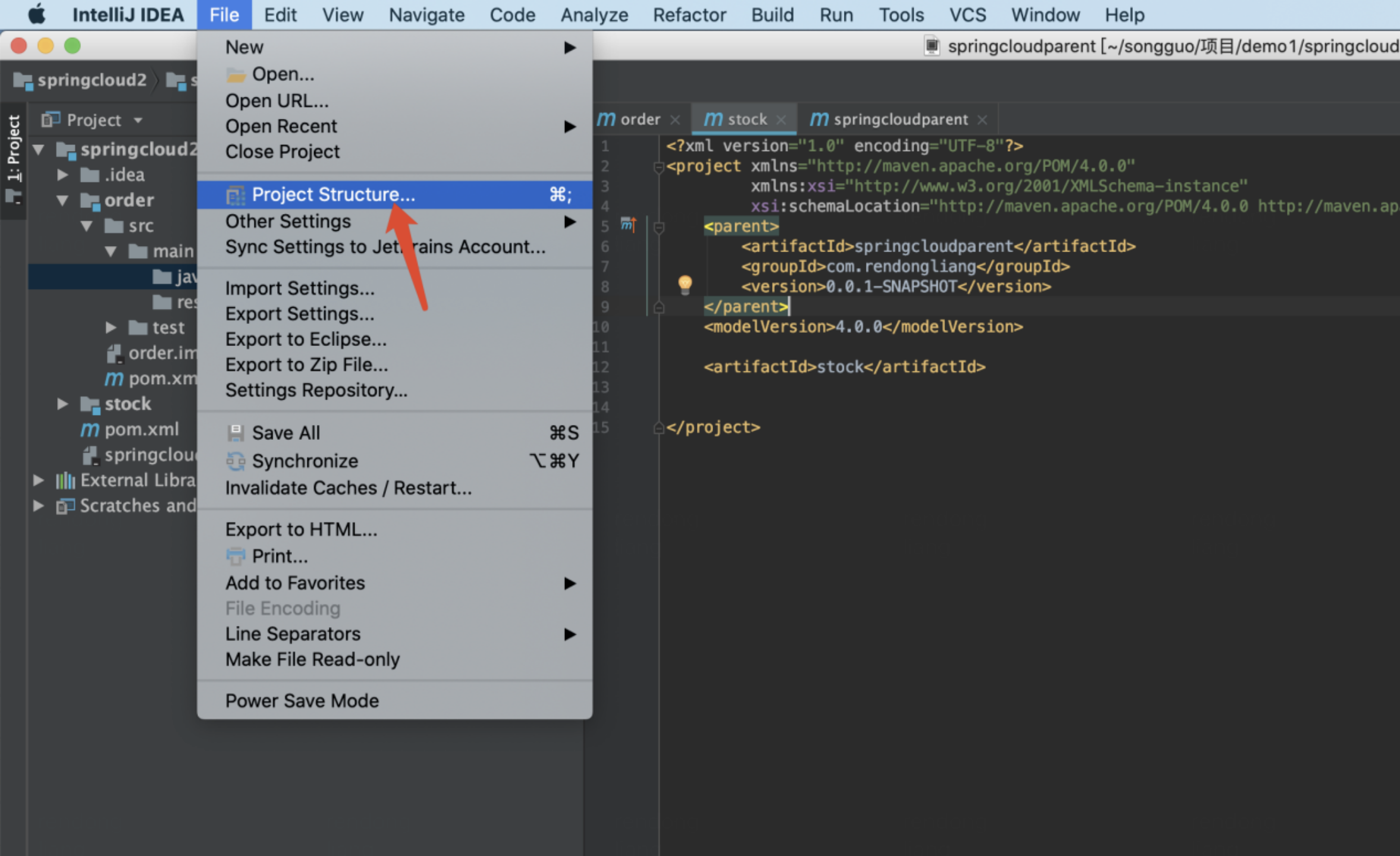Click the Open folder icon in the File menu
The image size is (1400, 856).
[x=236, y=75]
